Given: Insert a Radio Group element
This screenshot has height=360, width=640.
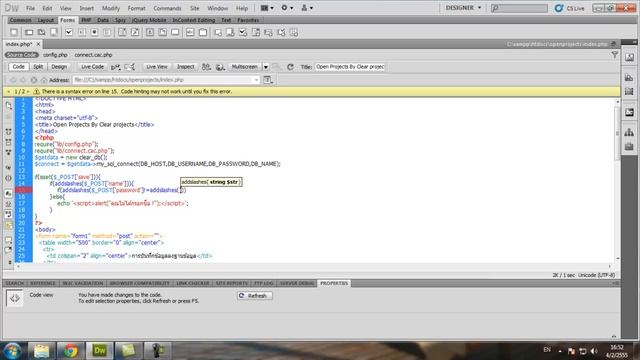Looking at the screenshot, I should coord(107,32).
